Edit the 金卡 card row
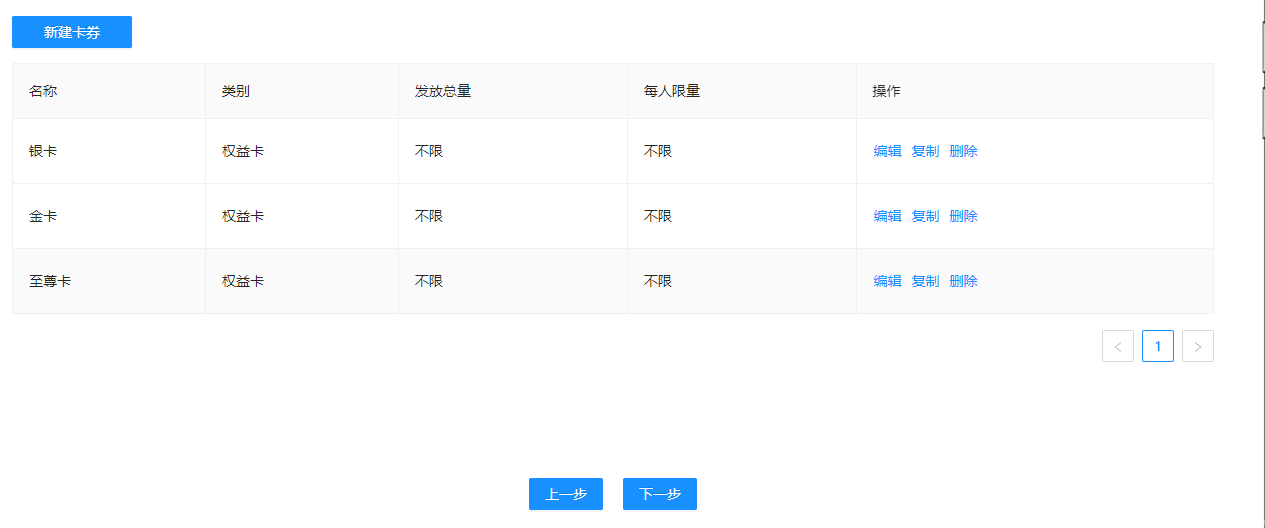 pyautogui.click(x=887, y=216)
